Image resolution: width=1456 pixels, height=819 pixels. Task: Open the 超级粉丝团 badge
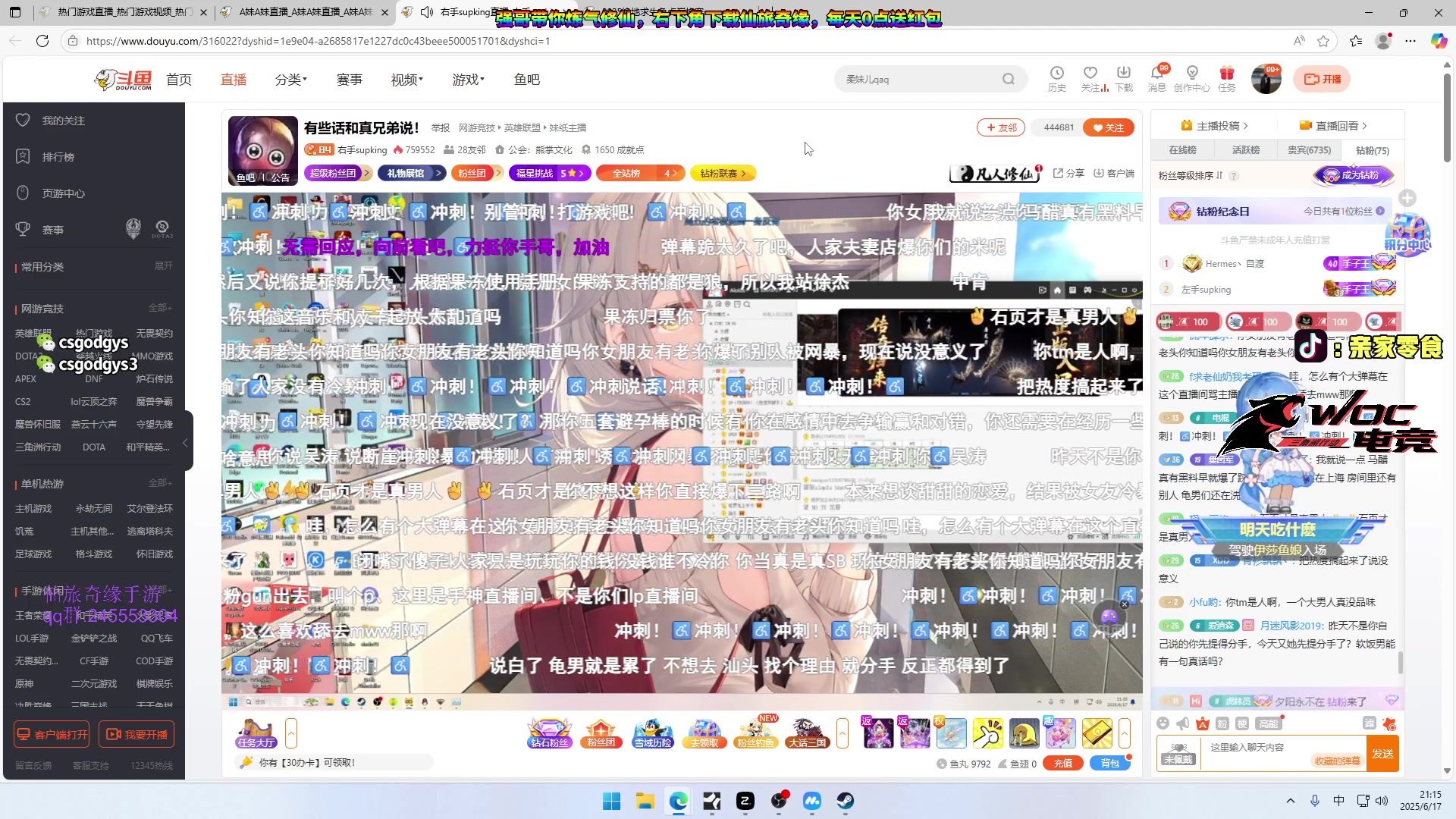pyautogui.click(x=337, y=173)
